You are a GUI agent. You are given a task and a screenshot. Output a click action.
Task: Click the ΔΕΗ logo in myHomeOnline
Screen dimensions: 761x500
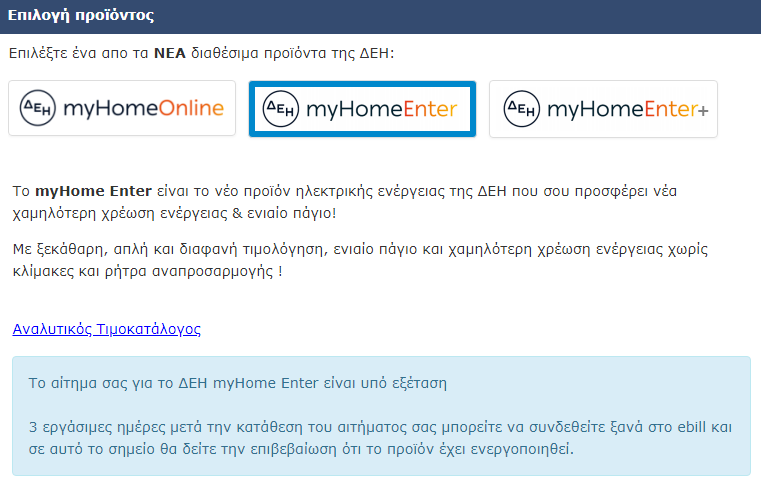pyautogui.click(x=37, y=108)
